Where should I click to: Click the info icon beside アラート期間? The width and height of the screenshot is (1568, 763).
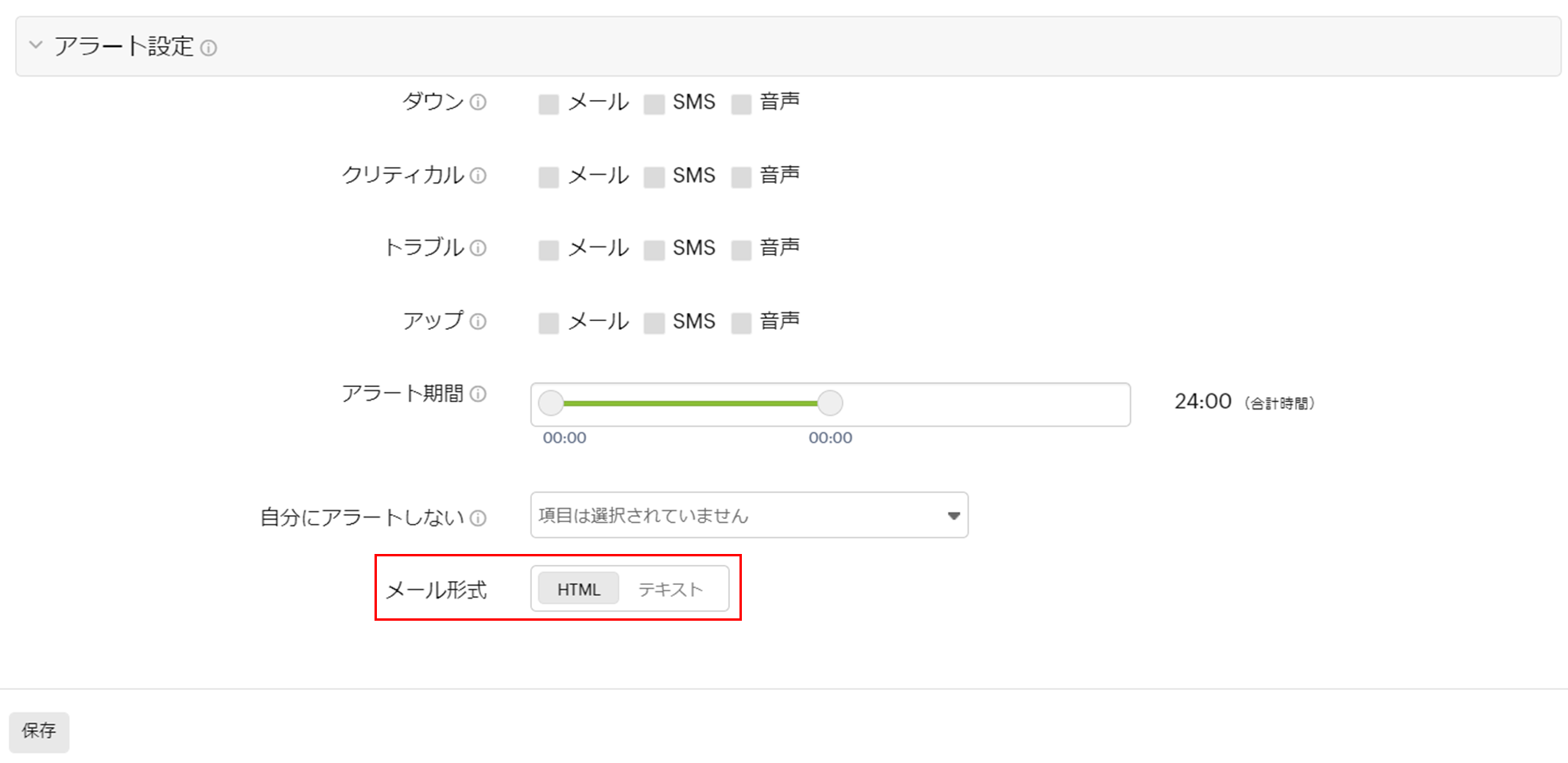pos(478,394)
